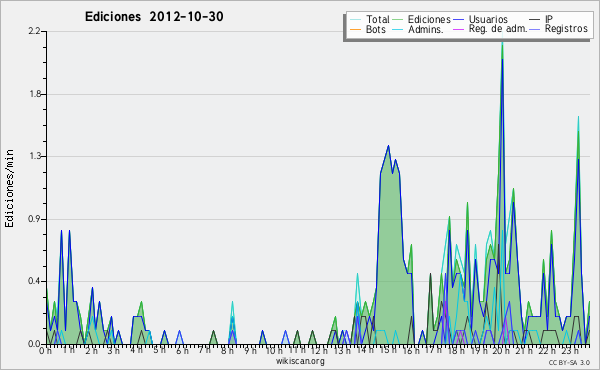This screenshot has height=370, width=600.
Task: Click the 12 h axis label
Action: [318, 350]
